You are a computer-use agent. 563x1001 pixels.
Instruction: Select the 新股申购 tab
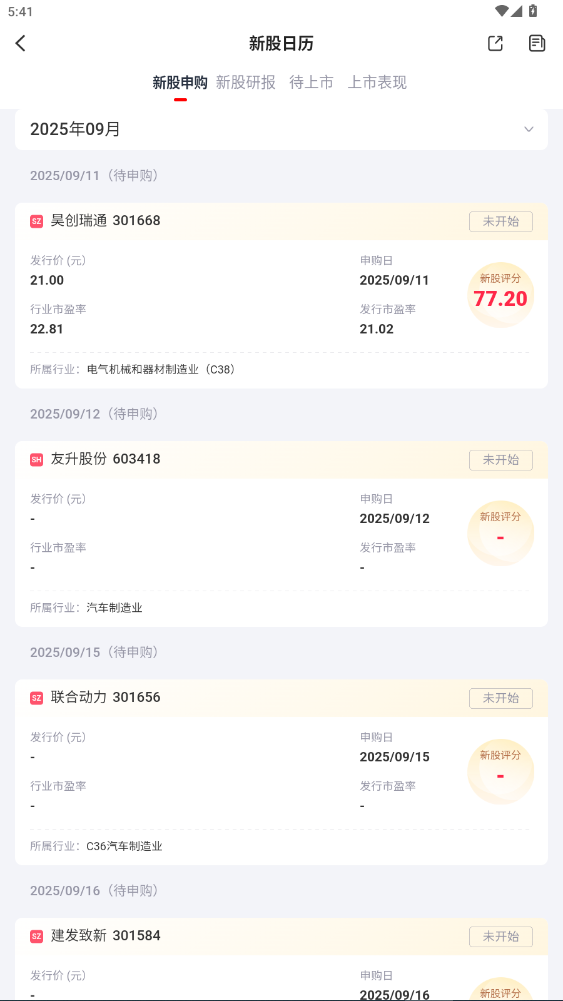tap(180, 82)
